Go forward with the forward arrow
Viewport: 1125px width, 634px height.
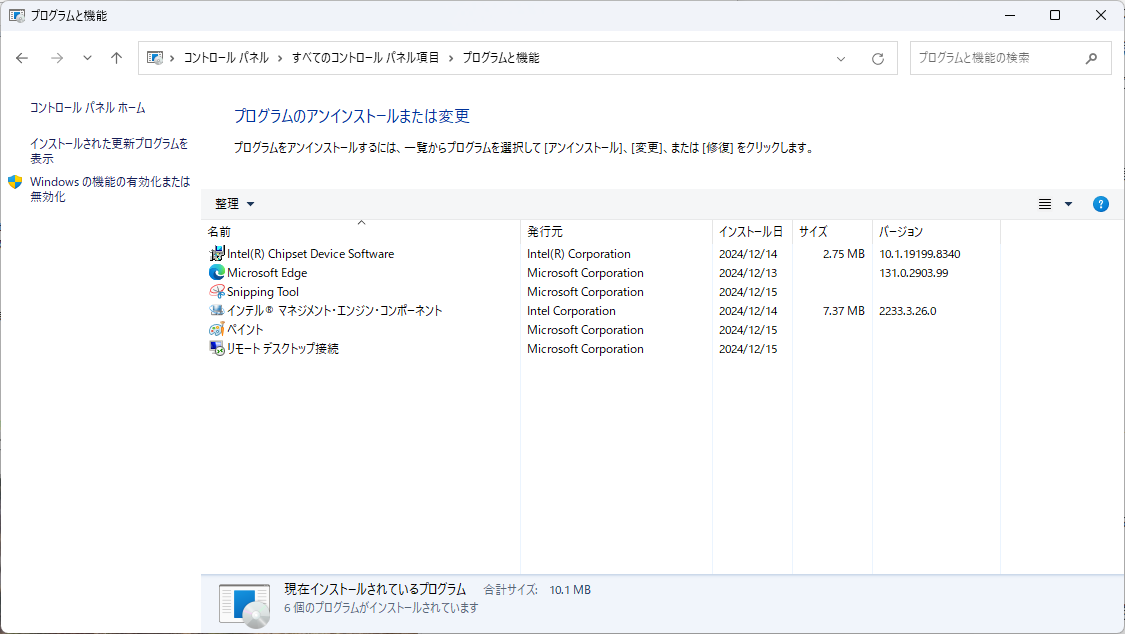tap(57, 58)
